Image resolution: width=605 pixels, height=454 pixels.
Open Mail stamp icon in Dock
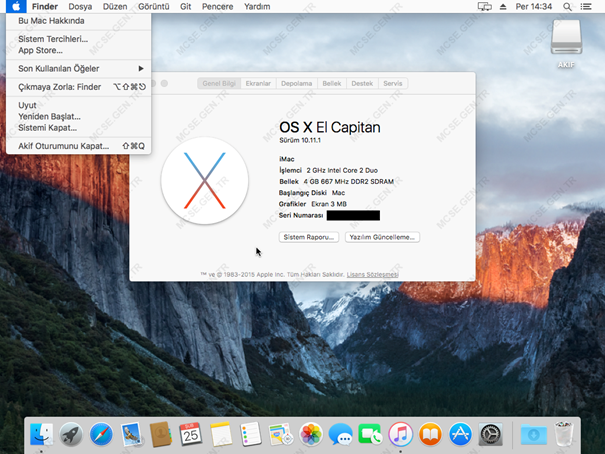pos(131,434)
